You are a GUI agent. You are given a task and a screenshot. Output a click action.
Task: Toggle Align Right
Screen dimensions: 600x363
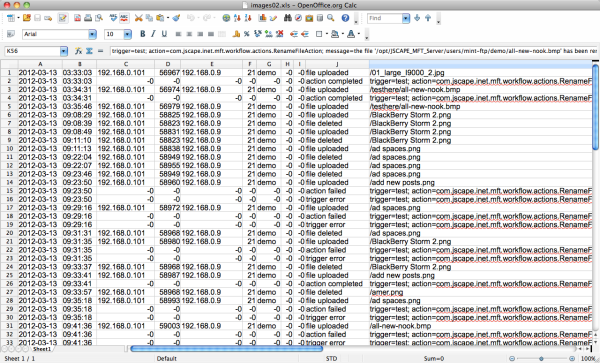click(x=200, y=34)
